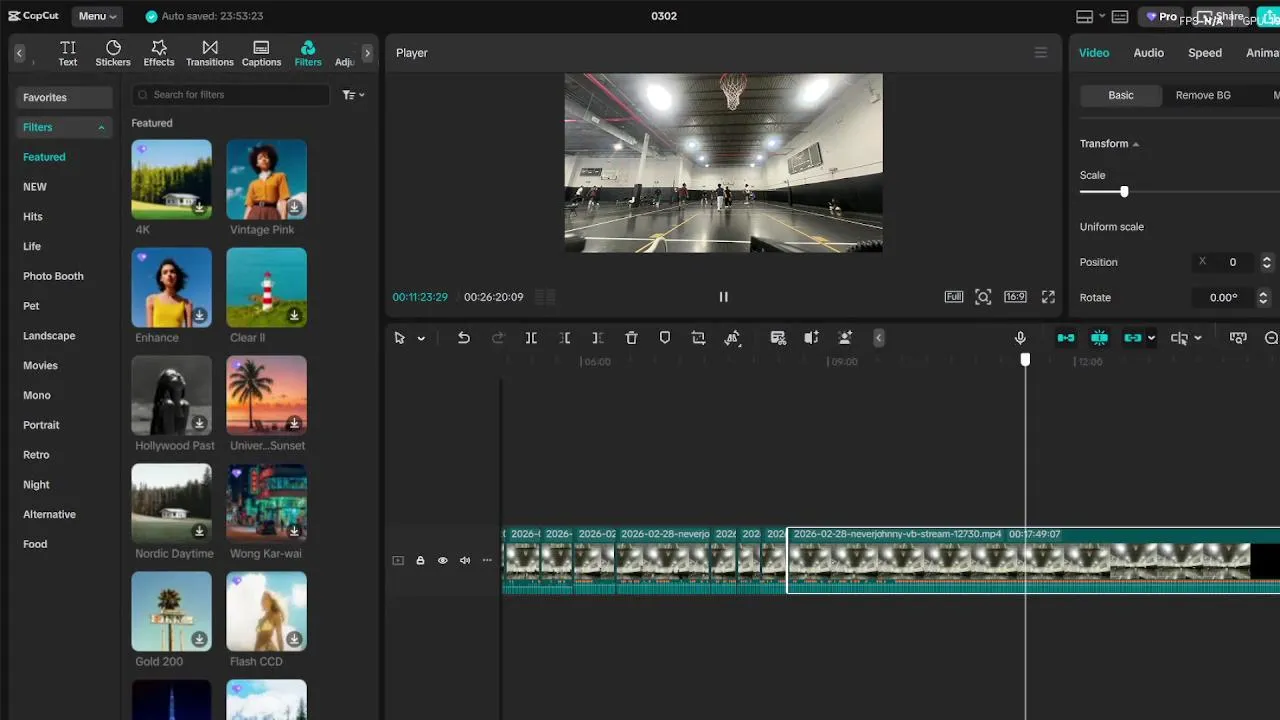This screenshot has width=1280, height=720.
Task: Start voiceover recording with microphone
Action: pos(1020,338)
